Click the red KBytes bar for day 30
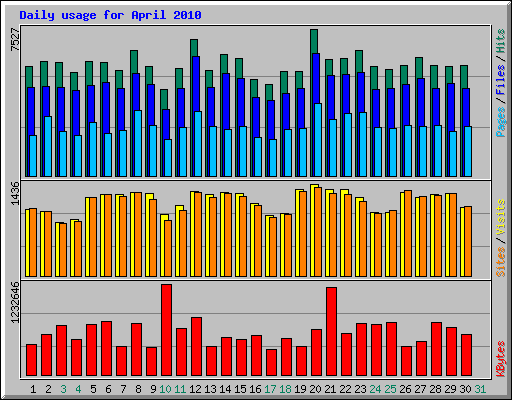The image size is (512, 400). pyautogui.click(x=466, y=355)
